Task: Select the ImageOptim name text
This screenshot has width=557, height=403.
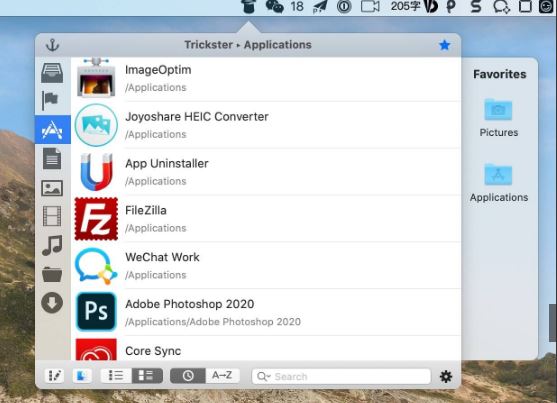Action: (x=158, y=70)
